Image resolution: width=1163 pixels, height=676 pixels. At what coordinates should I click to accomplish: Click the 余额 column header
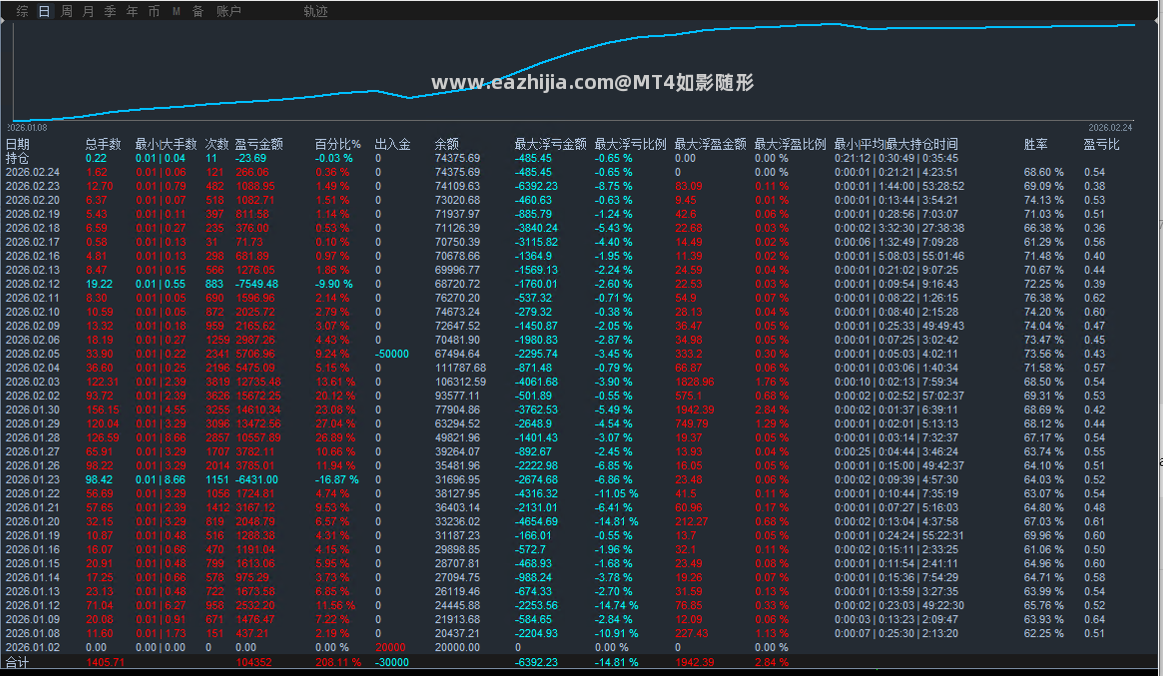447,144
